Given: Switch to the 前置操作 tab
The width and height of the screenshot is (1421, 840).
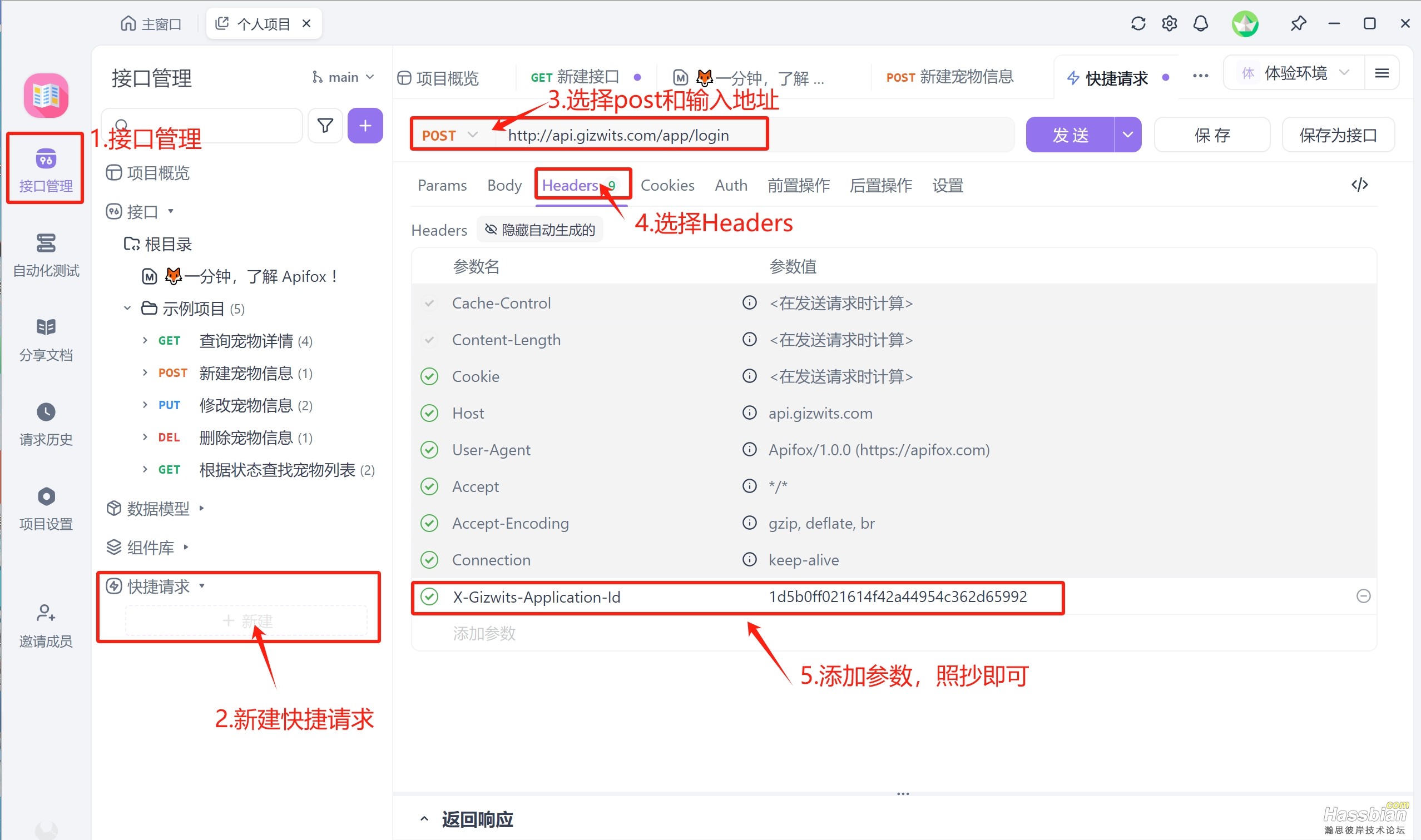Looking at the screenshot, I should (x=798, y=185).
